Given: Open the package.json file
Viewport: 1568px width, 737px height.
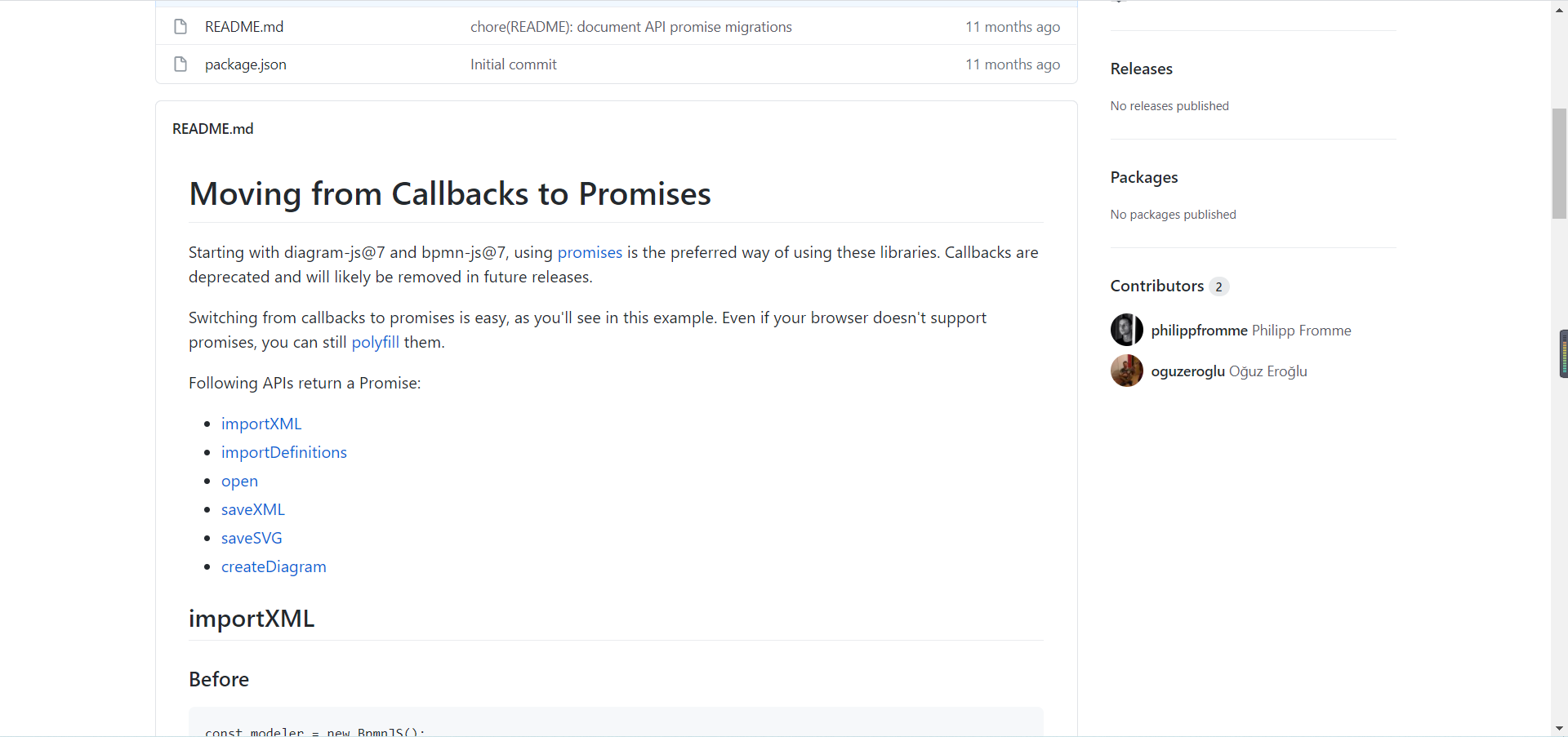Looking at the screenshot, I should tap(245, 64).
